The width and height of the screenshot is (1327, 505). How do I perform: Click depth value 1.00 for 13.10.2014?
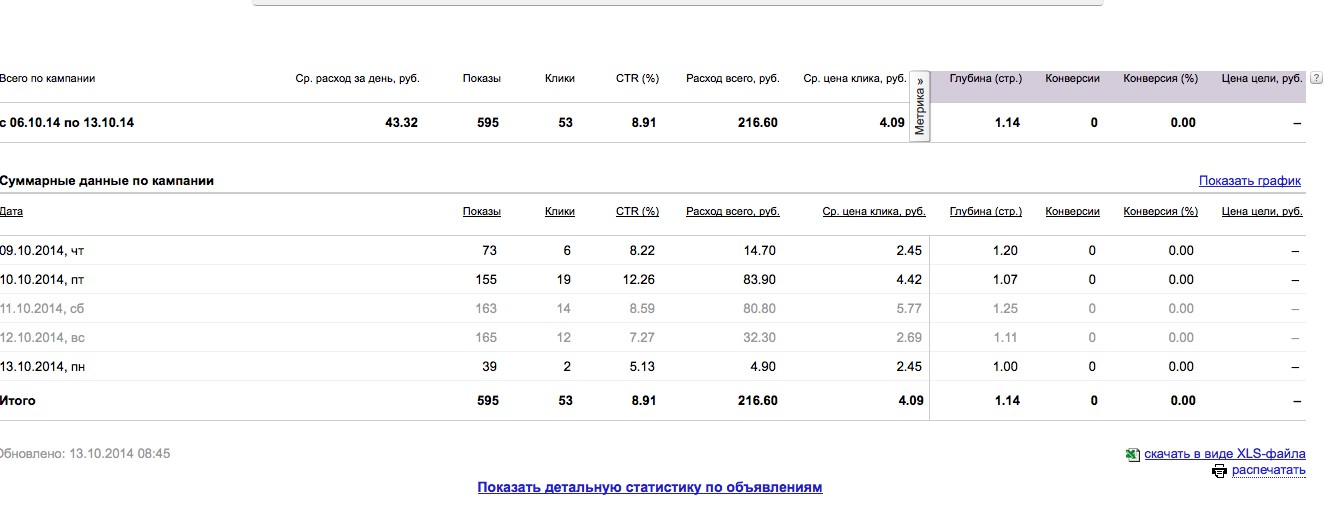[1006, 367]
